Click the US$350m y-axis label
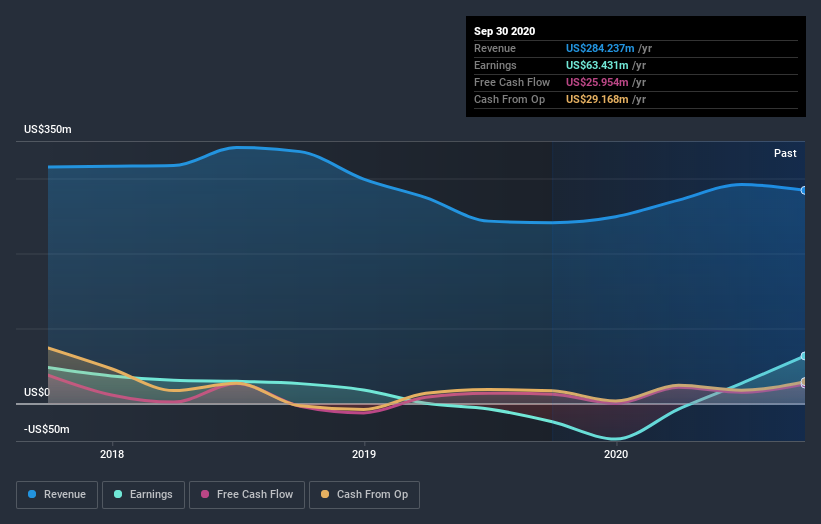The height and width of the screenshot is (524, 821). pos(48,129)
